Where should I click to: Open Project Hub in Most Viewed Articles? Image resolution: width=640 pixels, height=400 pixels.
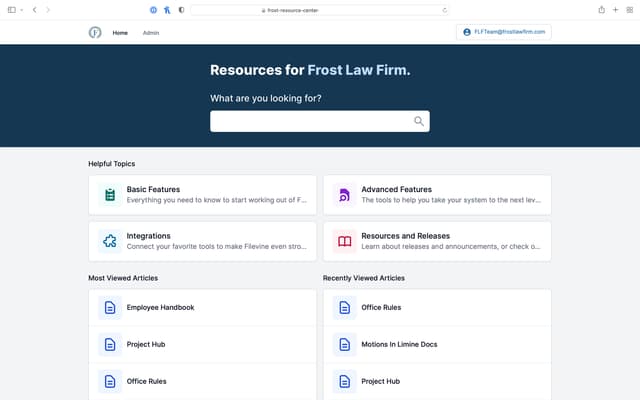202,344
